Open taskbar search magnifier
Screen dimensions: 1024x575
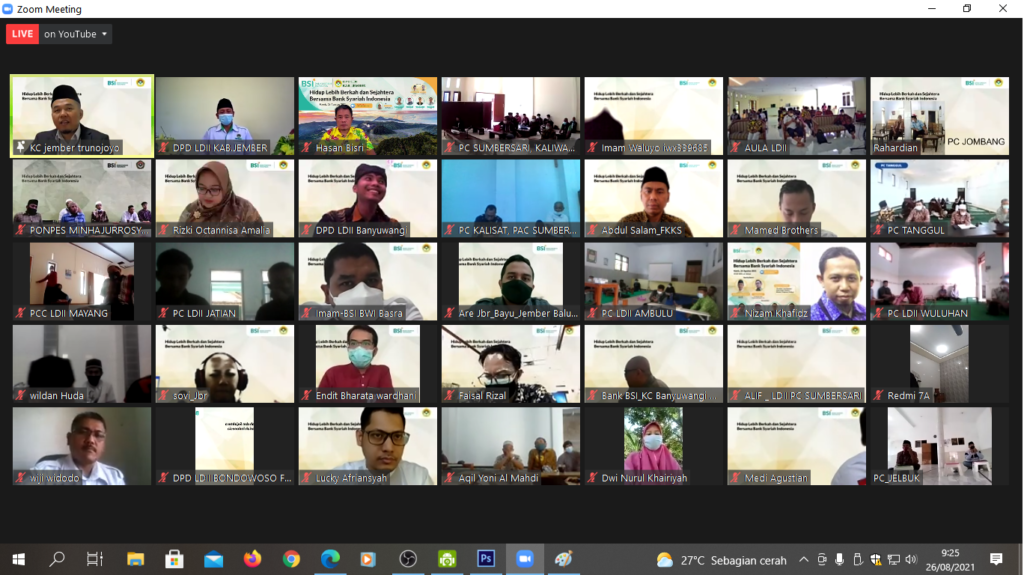tap(57, 559)
